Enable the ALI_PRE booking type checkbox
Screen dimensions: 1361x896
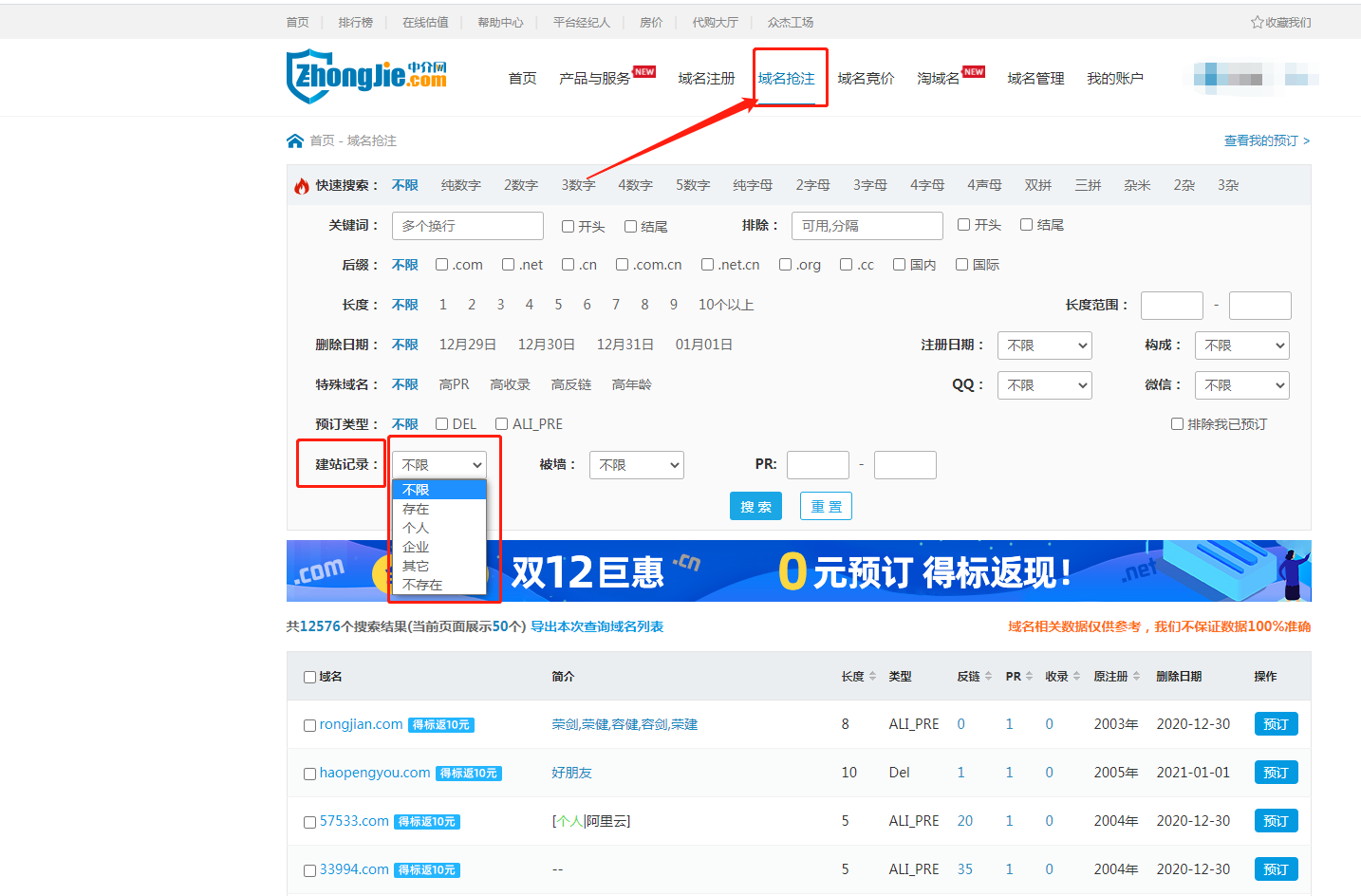pyautogui.click(x=502, y=424)
